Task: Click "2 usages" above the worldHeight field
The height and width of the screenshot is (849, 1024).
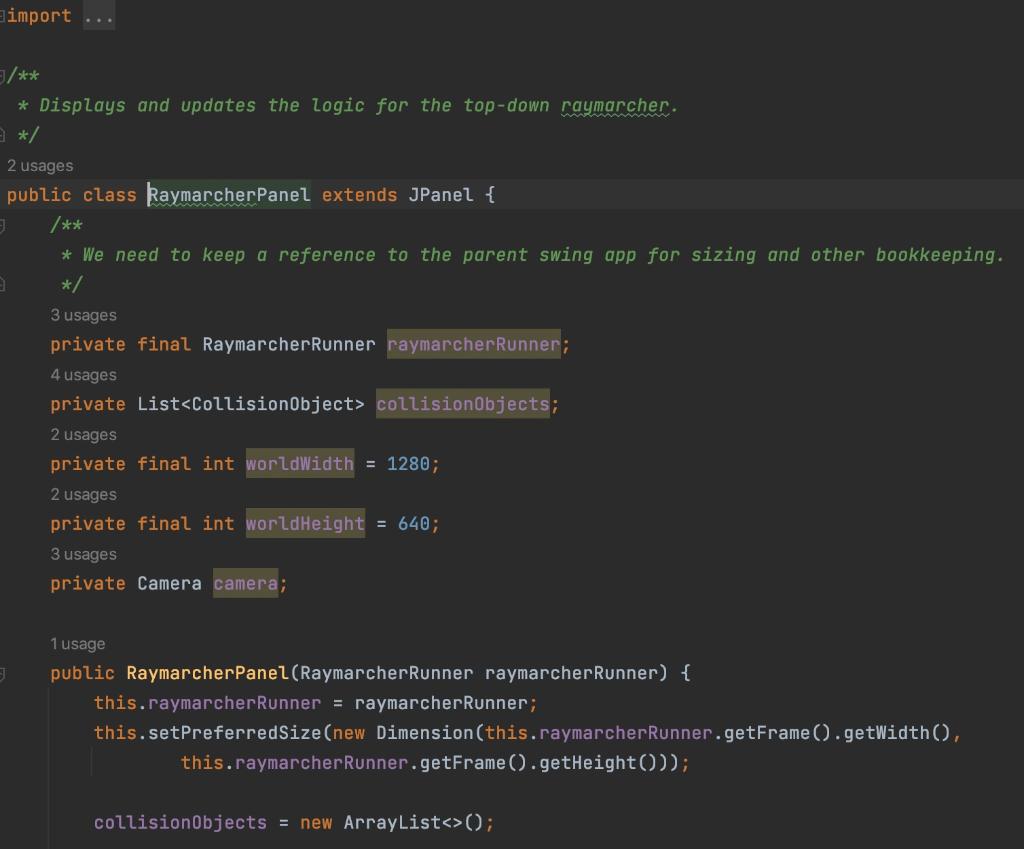Action: click(x=84, y=494)
